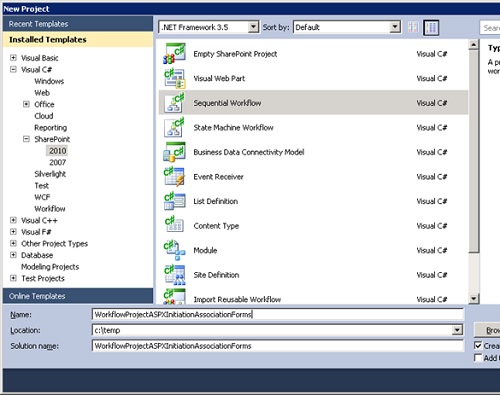Image resolution: width=500 pixels, height=395 pixels.
Task: Switch to small icons view
Action: click(x=413, y=27)
